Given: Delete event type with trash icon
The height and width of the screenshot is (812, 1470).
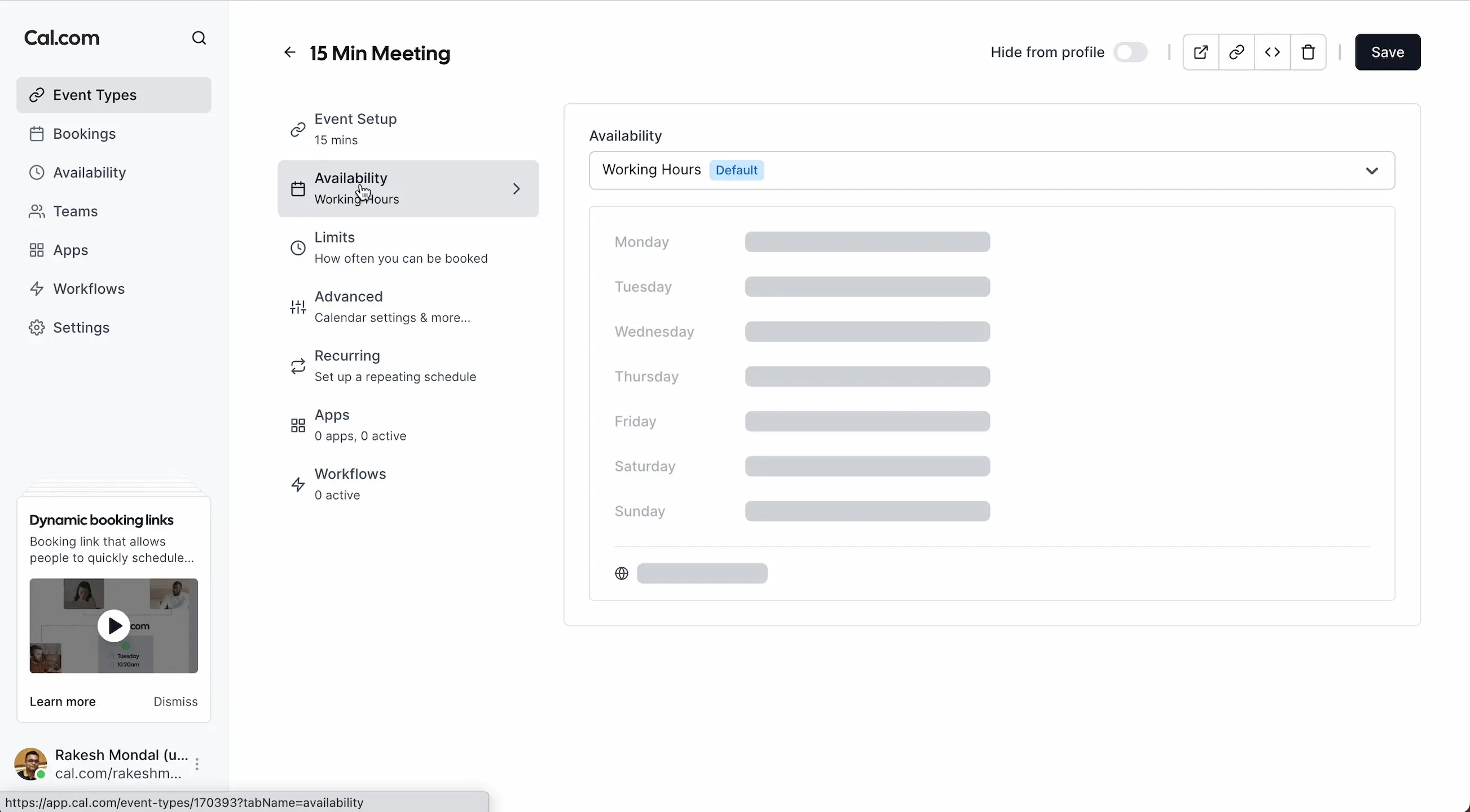Looking at the screenshot, I should click(1308, 52).
